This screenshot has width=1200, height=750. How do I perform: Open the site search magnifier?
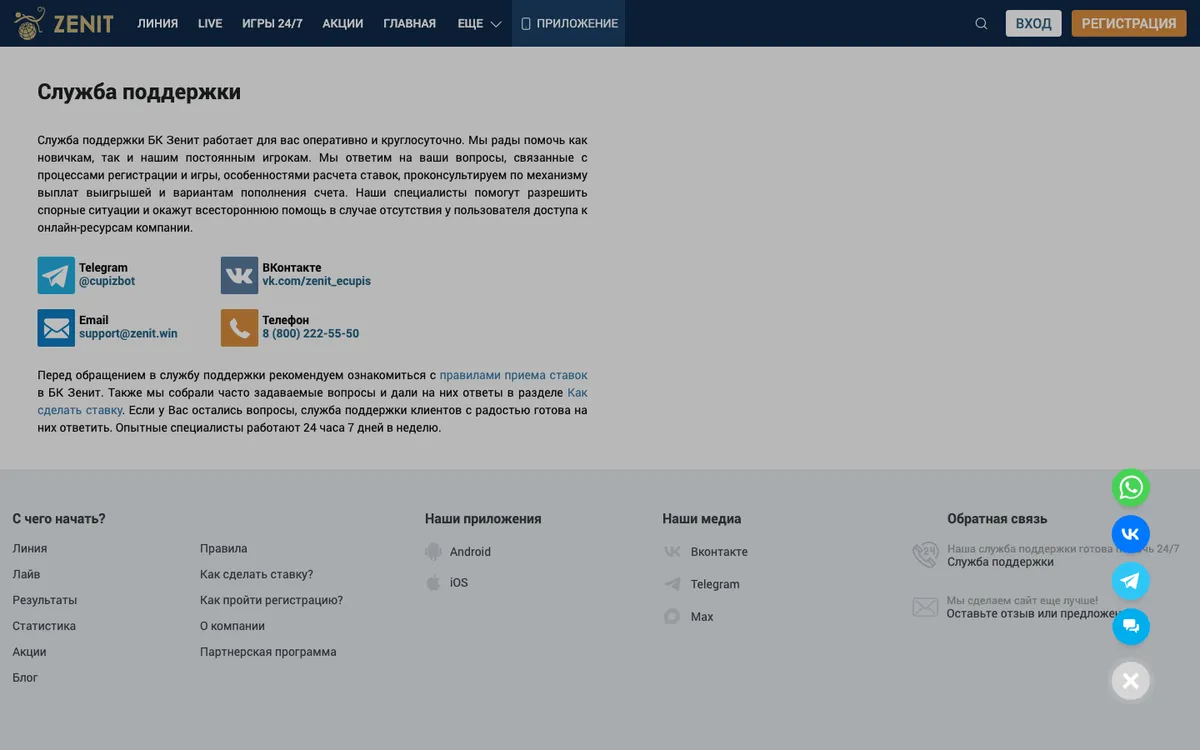click(981, 24)
